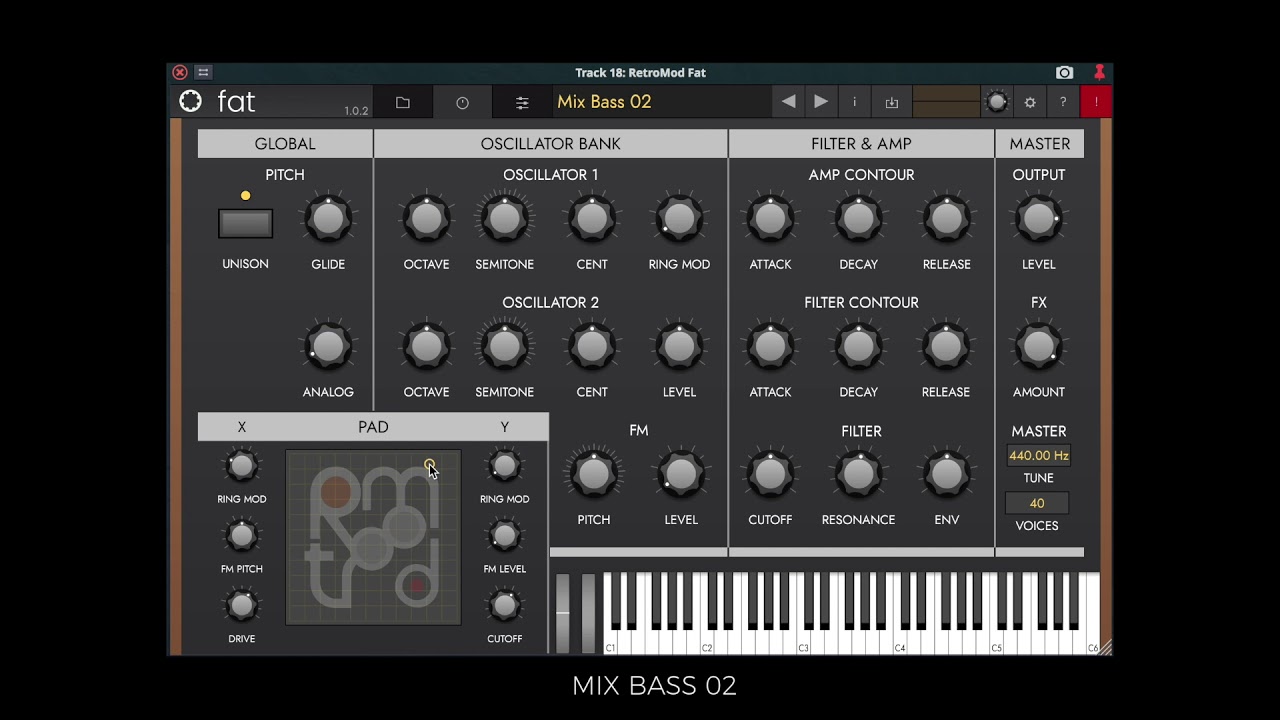The width and height of the screenshot is (1280, 720).
Task: Click the GLOBAL section header
Action: [x=285, y=144]
